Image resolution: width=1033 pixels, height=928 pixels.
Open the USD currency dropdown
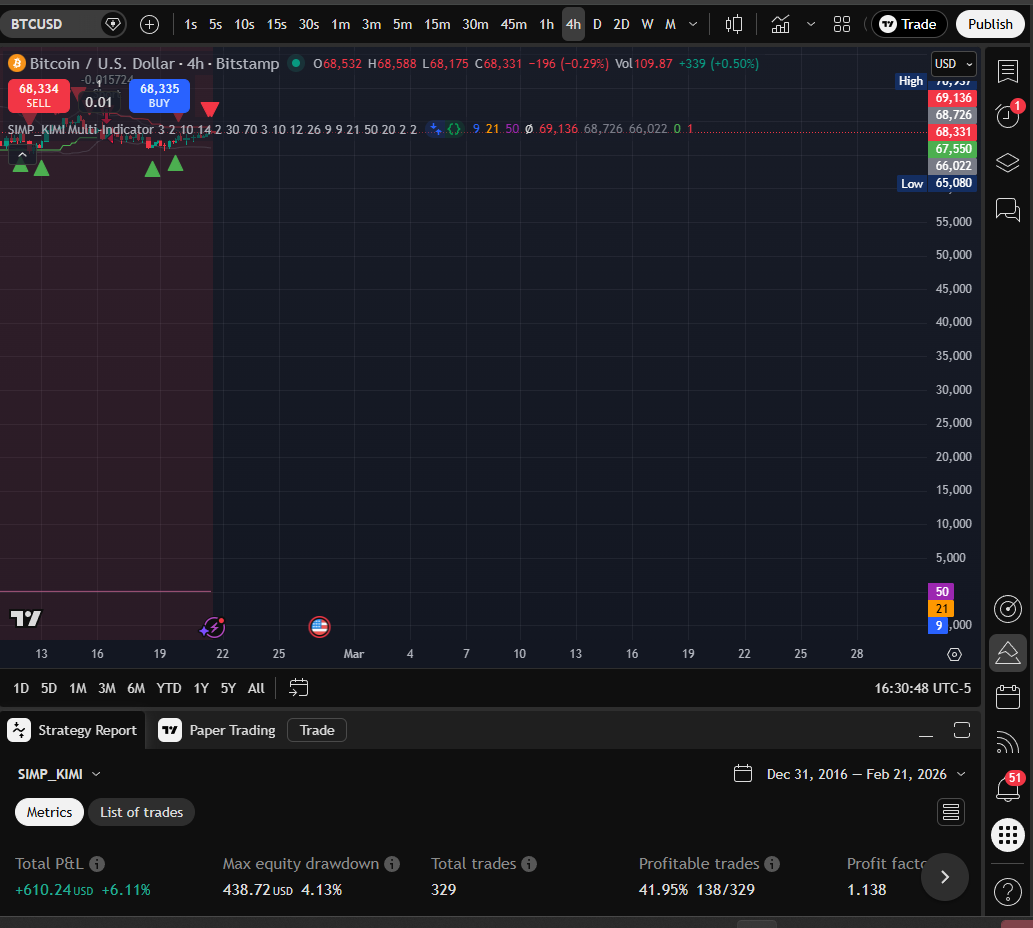tap(951, 63)
